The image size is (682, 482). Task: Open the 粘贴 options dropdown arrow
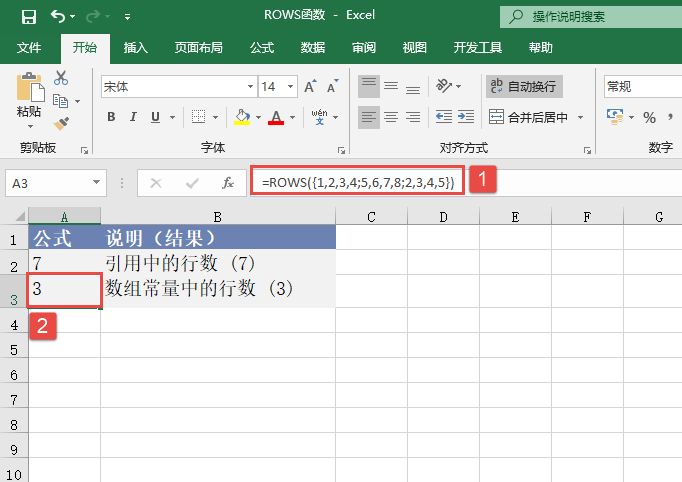tap(30, 126)
